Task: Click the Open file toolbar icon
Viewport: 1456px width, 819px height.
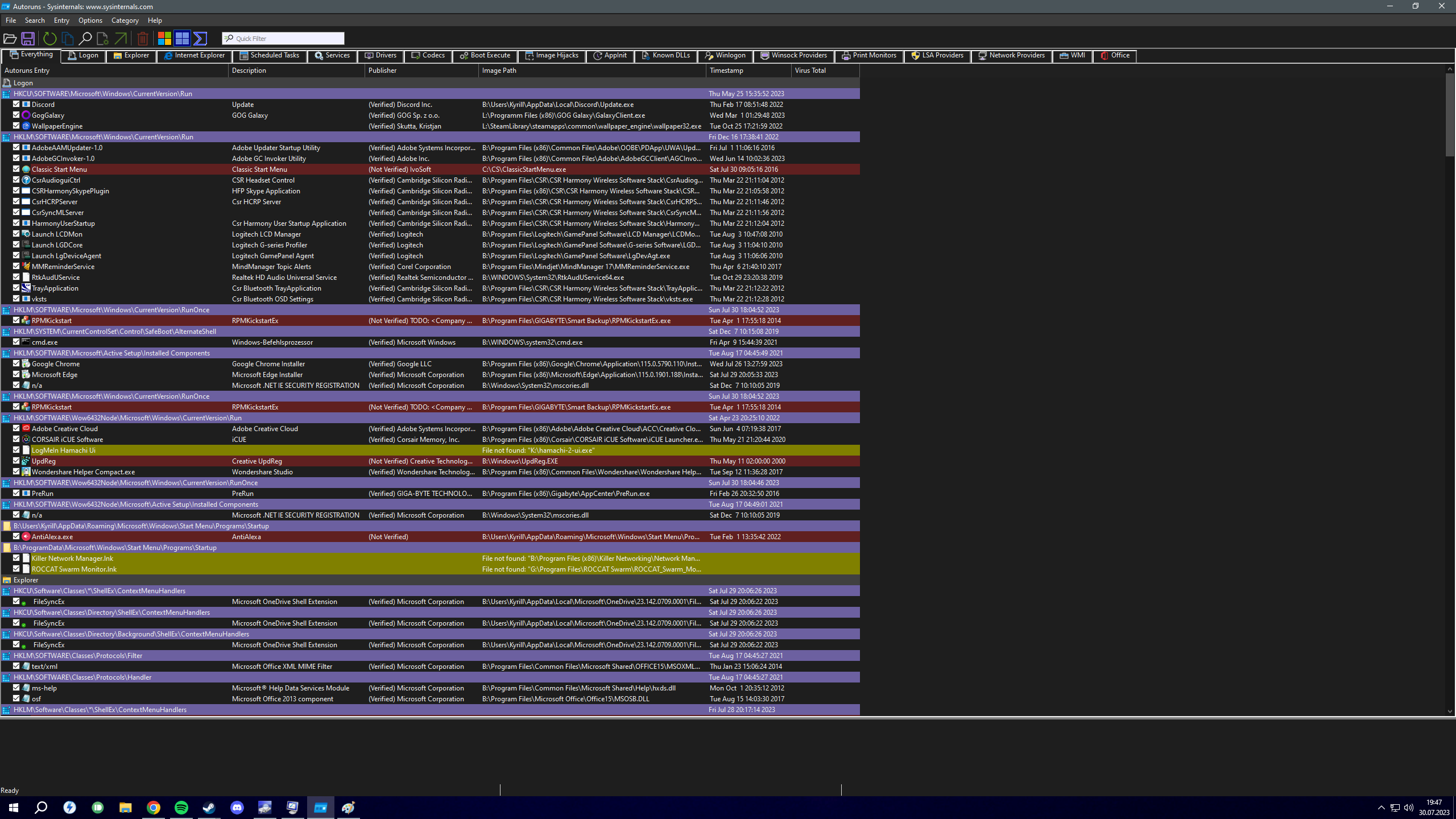Action: point(10,39)
